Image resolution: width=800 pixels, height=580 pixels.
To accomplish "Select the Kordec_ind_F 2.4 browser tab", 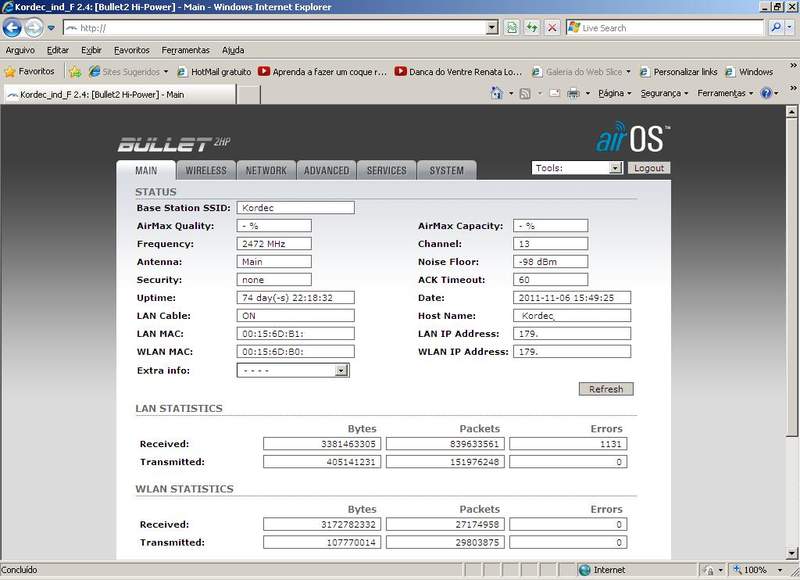I will click(119, 94).
